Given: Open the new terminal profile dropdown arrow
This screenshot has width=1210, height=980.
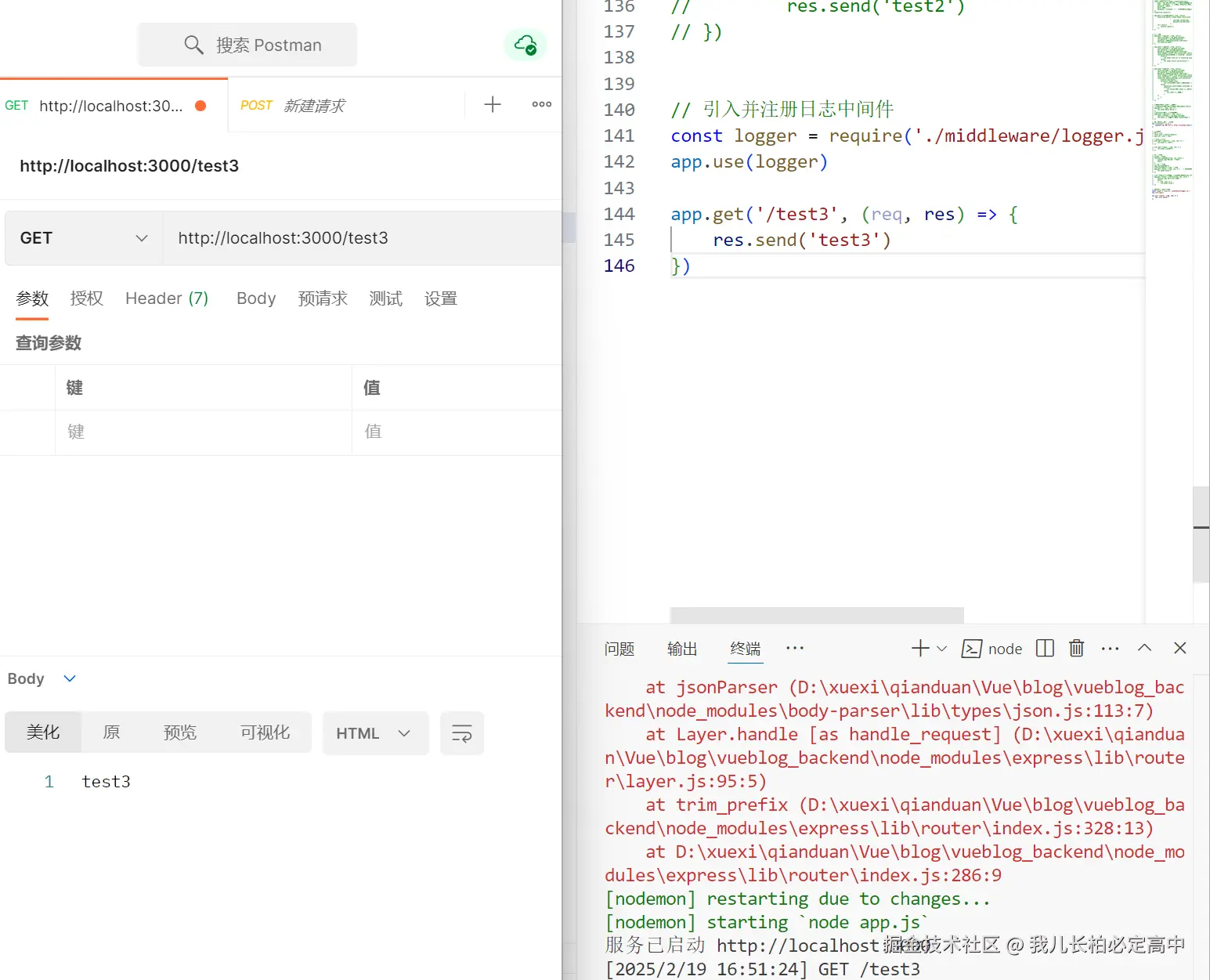Looking at the screenshot, I should click(942, 649).
